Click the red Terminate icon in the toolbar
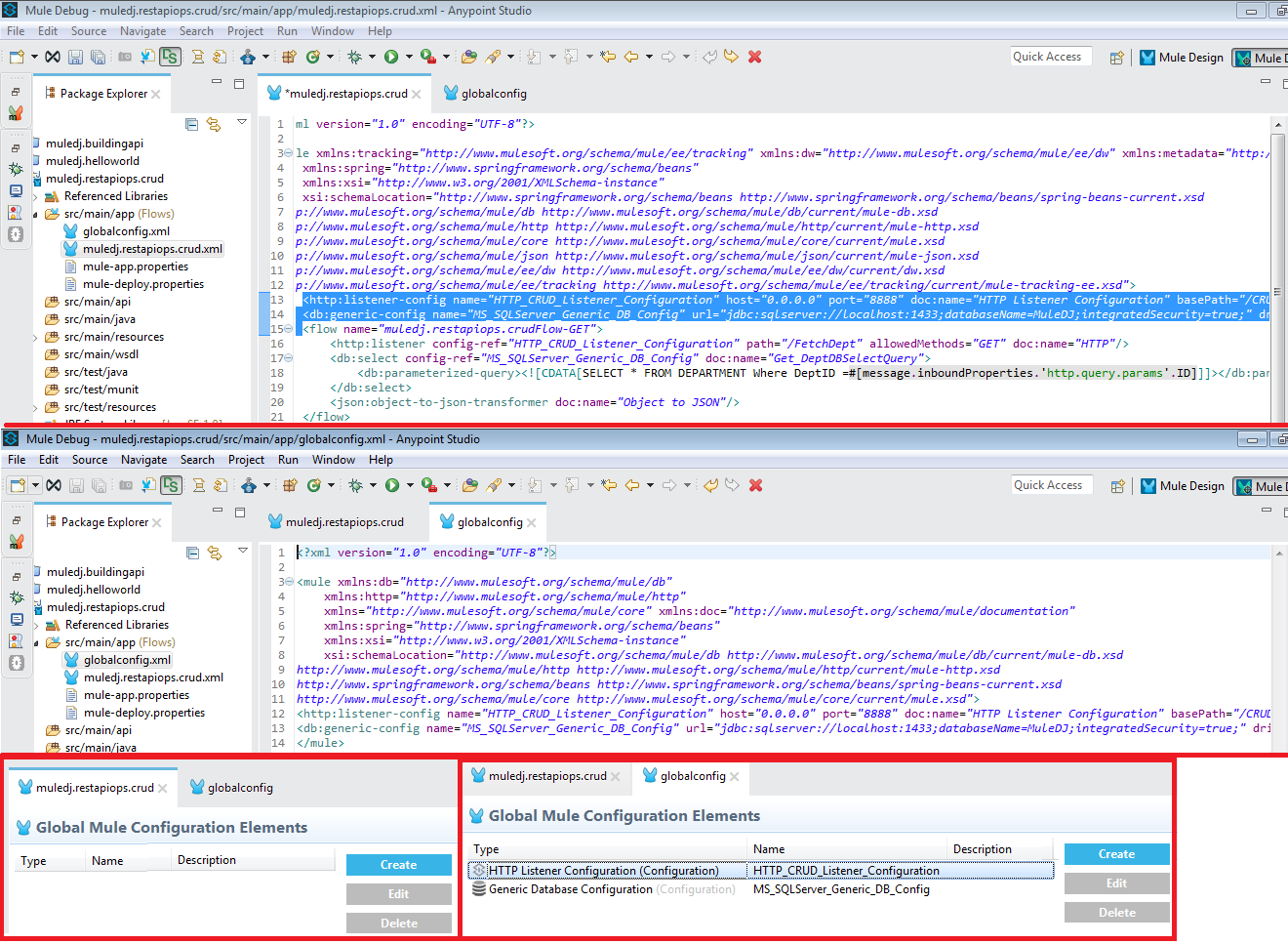 [x=754, y=56]
